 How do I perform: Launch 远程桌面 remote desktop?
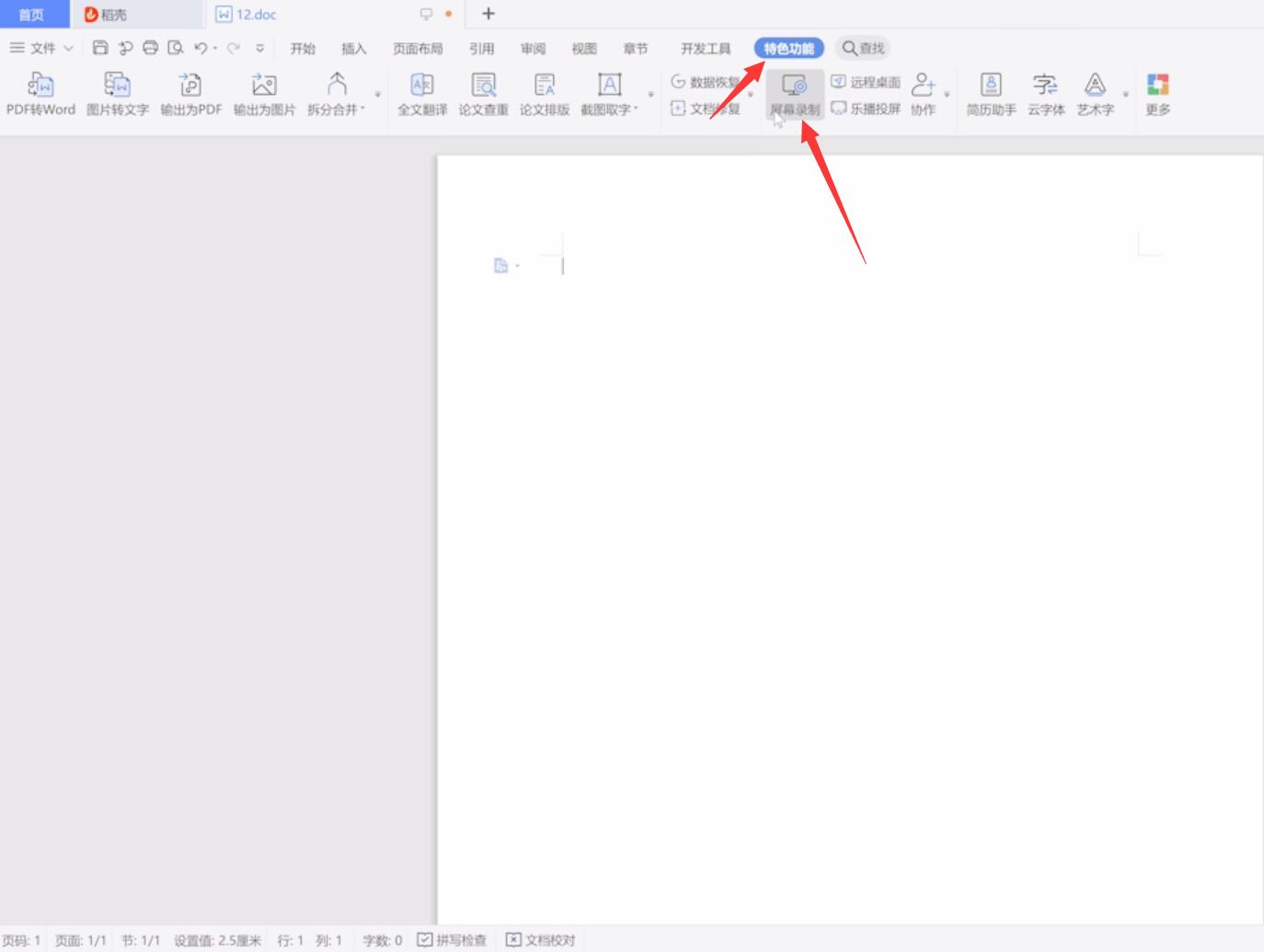[866, 82]
